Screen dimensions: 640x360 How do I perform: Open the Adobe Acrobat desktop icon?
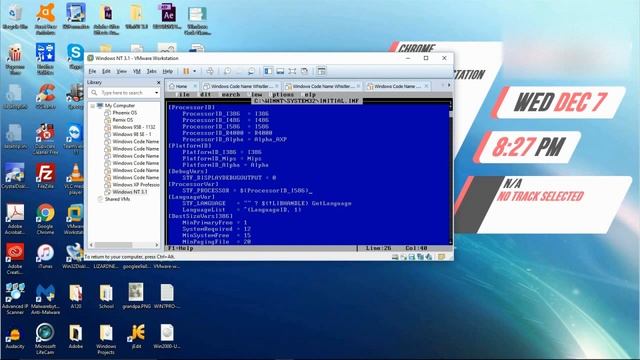pos(15,219)
